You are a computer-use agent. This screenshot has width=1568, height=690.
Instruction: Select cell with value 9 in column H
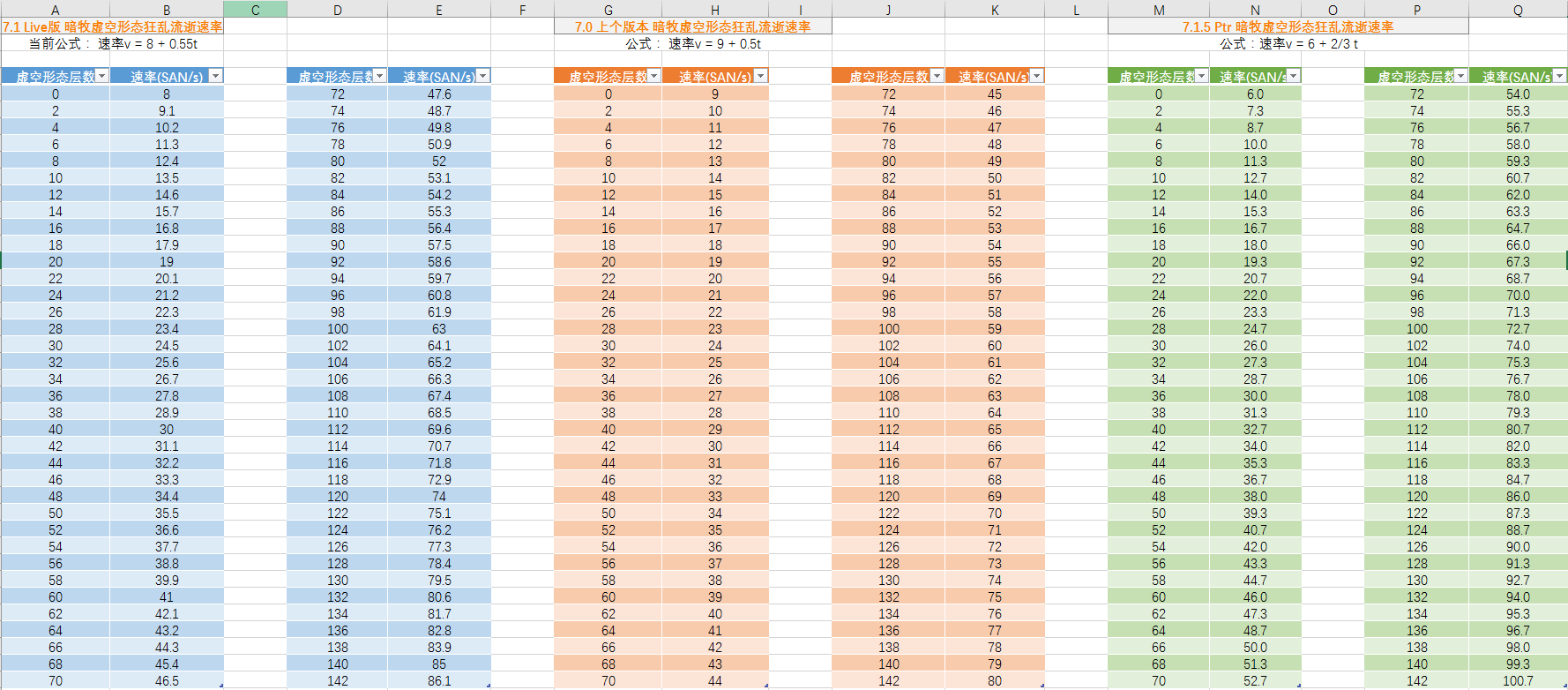pos(715,94)
